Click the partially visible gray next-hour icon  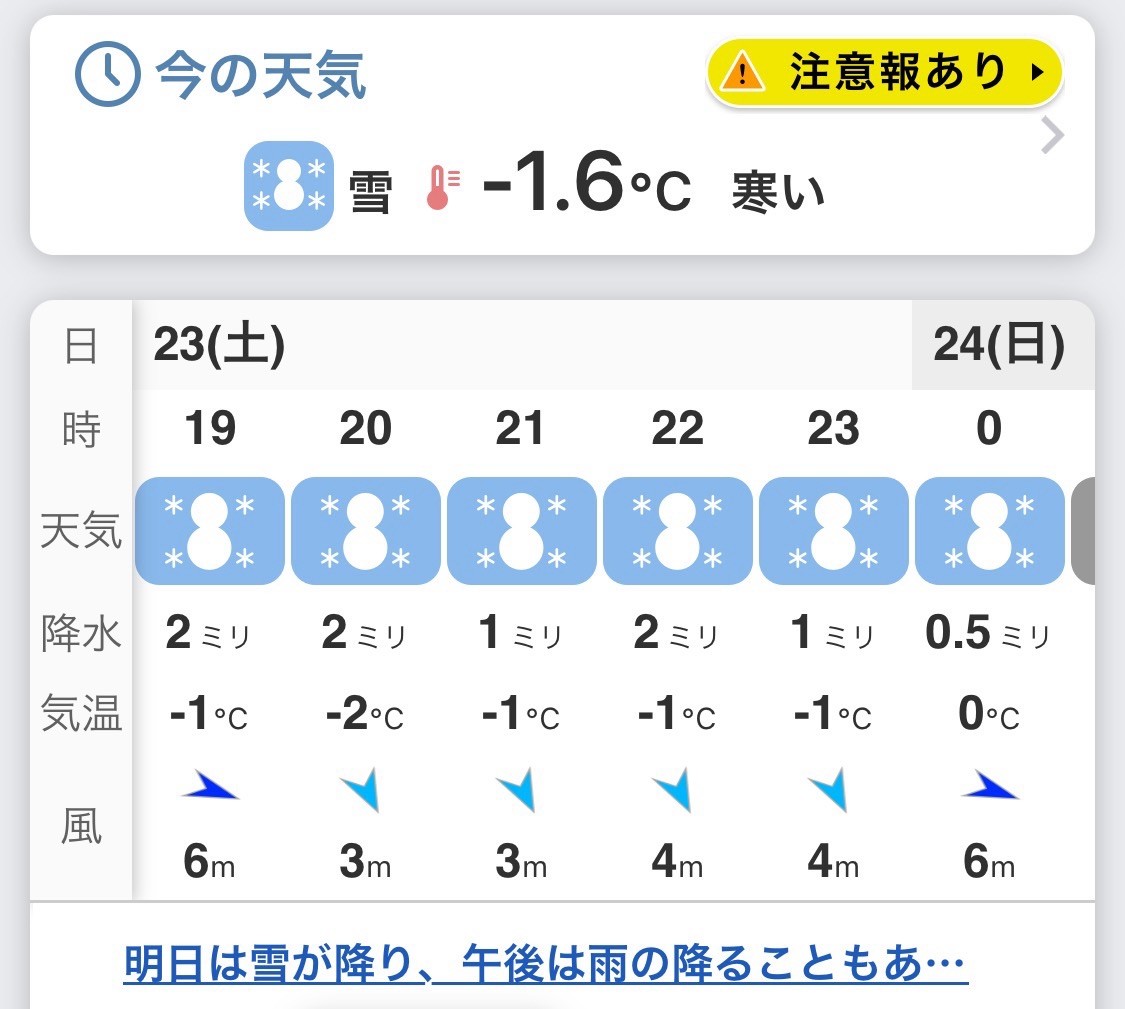pyautogui.click(x=1083, y=530)
